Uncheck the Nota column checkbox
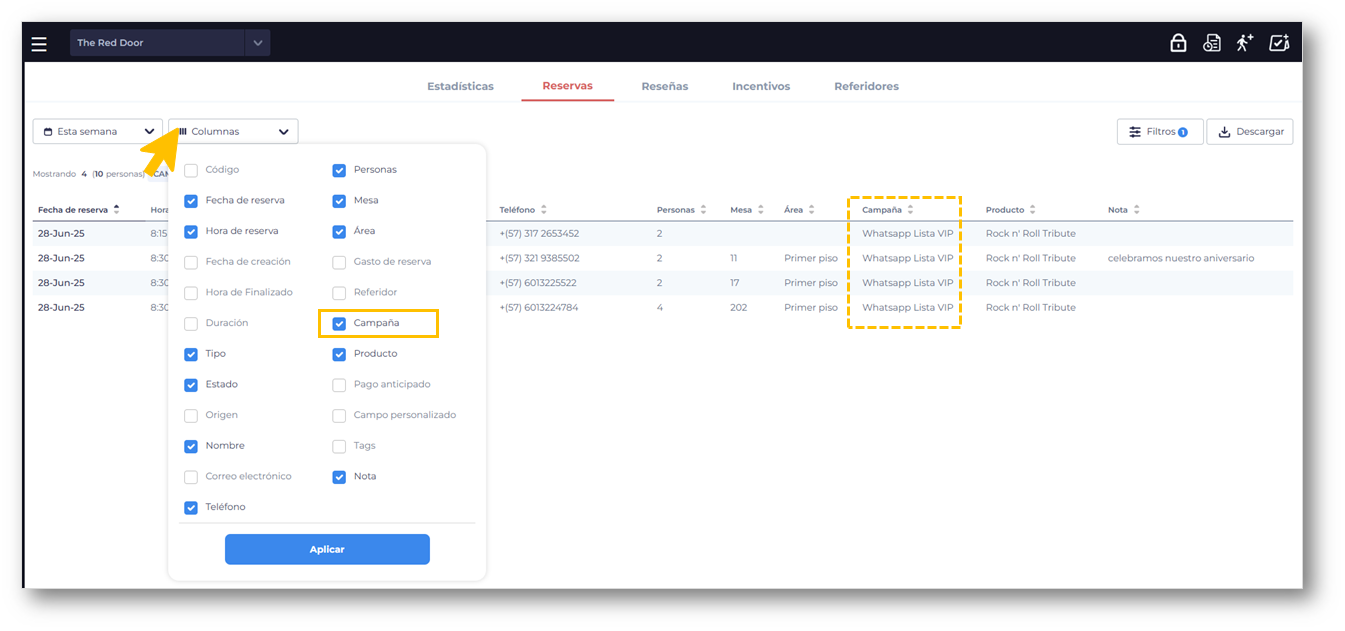 pyautogui.click(x=339, y=477)
